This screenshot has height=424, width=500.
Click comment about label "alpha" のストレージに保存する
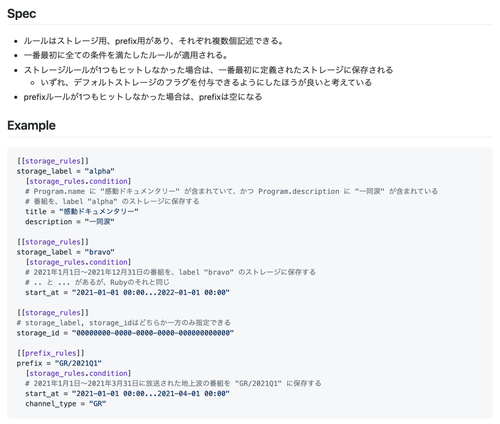point(112,201)
